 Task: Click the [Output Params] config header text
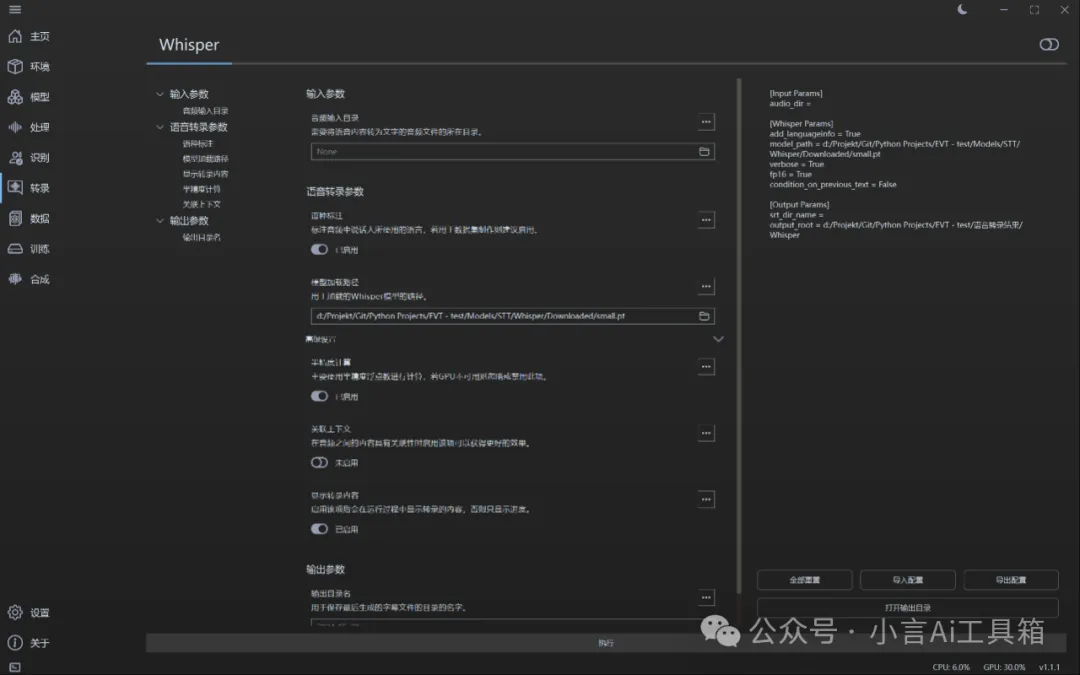799,205
